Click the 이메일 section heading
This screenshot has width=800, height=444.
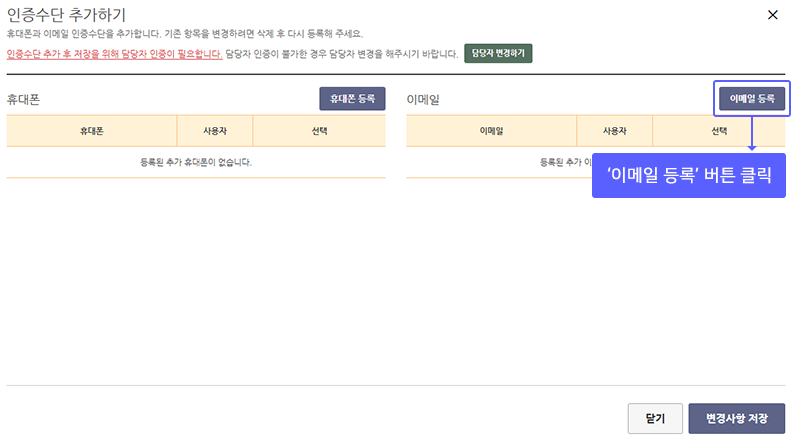(x=422, y=99)
